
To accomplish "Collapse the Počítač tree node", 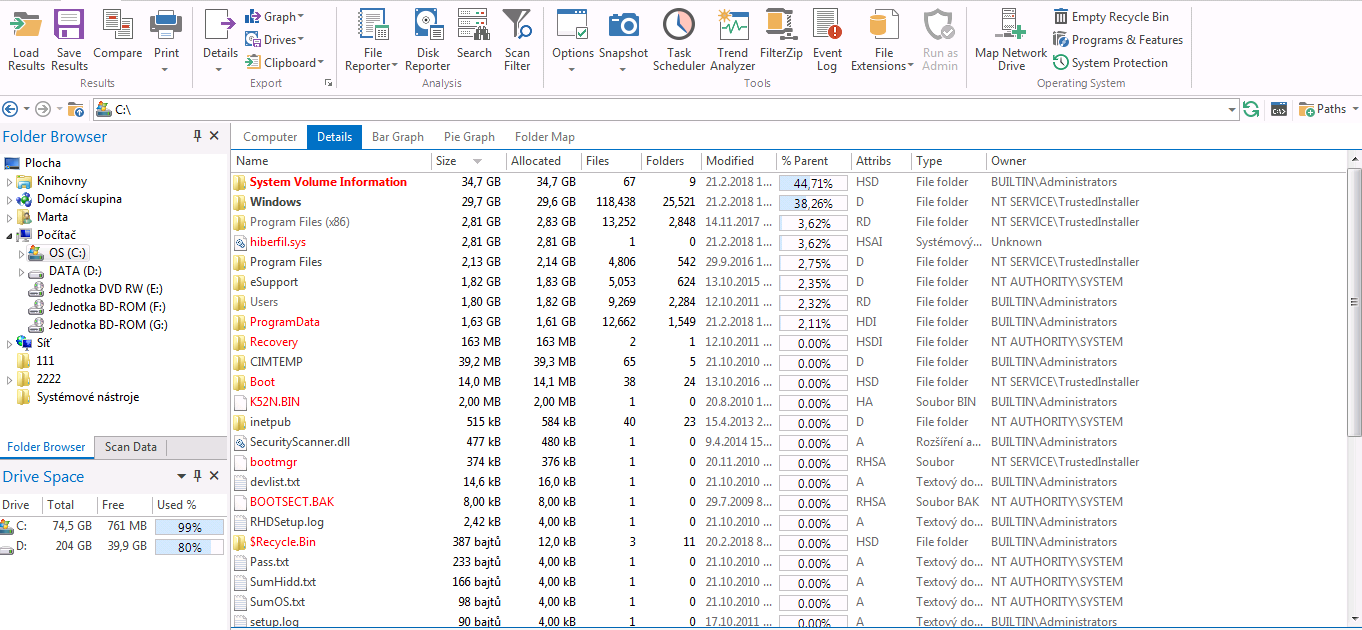I will tap(10, 236).
